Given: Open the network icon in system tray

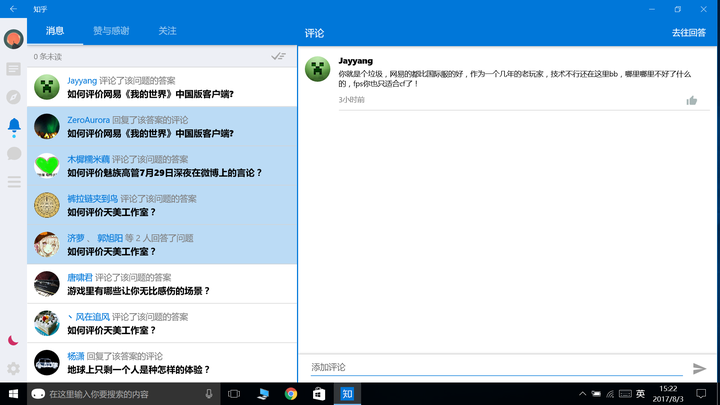Looking at the screenshot, I should pyautogui.click(x=610, y=394).
